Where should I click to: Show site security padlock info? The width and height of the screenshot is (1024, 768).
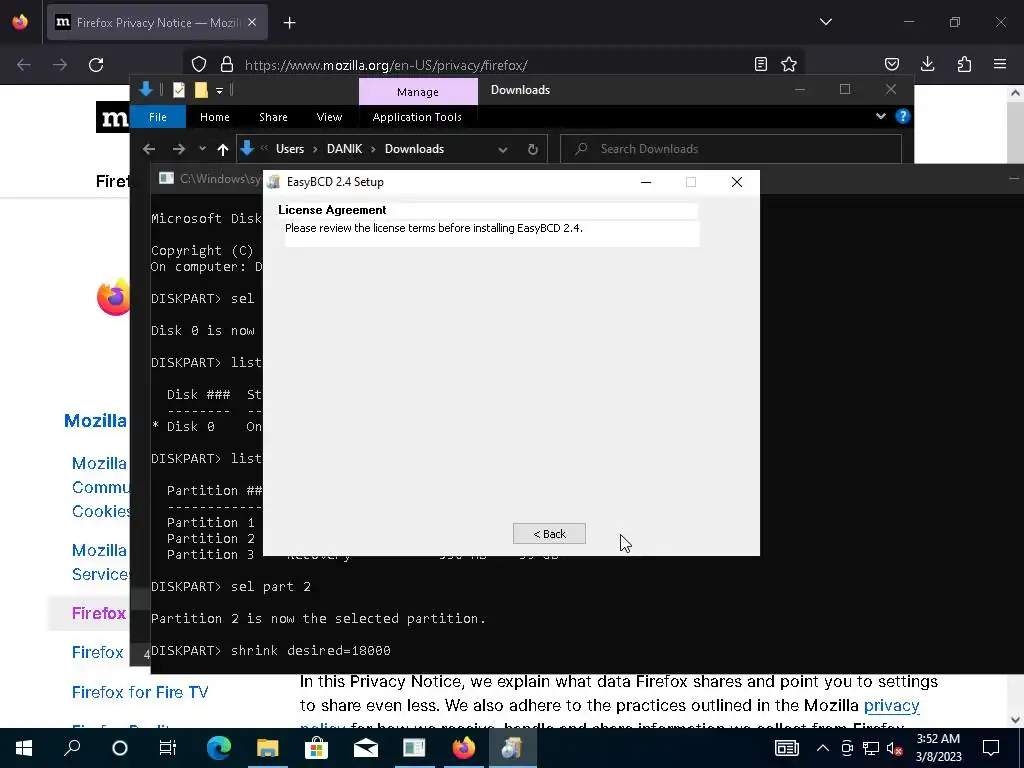point(227,65)
